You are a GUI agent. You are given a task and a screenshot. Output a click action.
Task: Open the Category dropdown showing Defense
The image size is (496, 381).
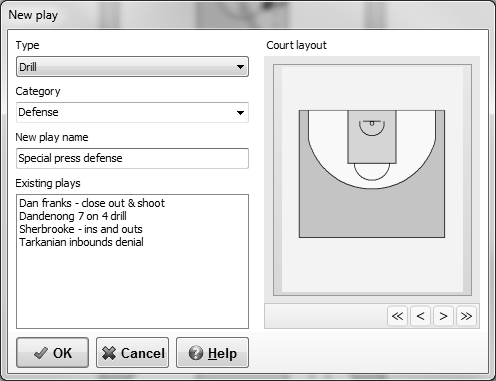point(132,112)
